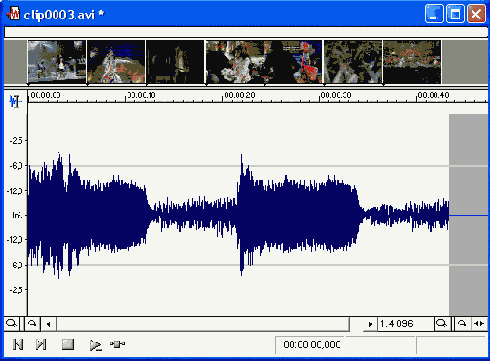Image resolution: width=490 pixels, height=361 pixels.
Task: Click the level zoom in icon beside bottom-left magnifier
Action: 32,324
